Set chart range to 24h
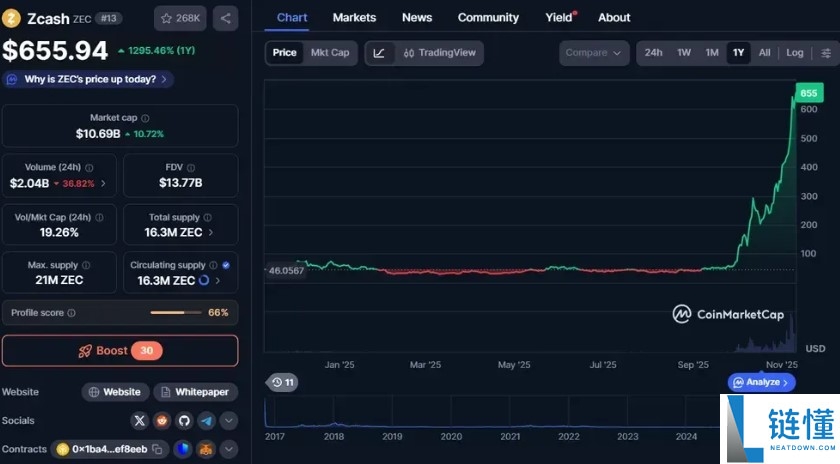This screenshot has width=840, height=464. tap(653, 53)
